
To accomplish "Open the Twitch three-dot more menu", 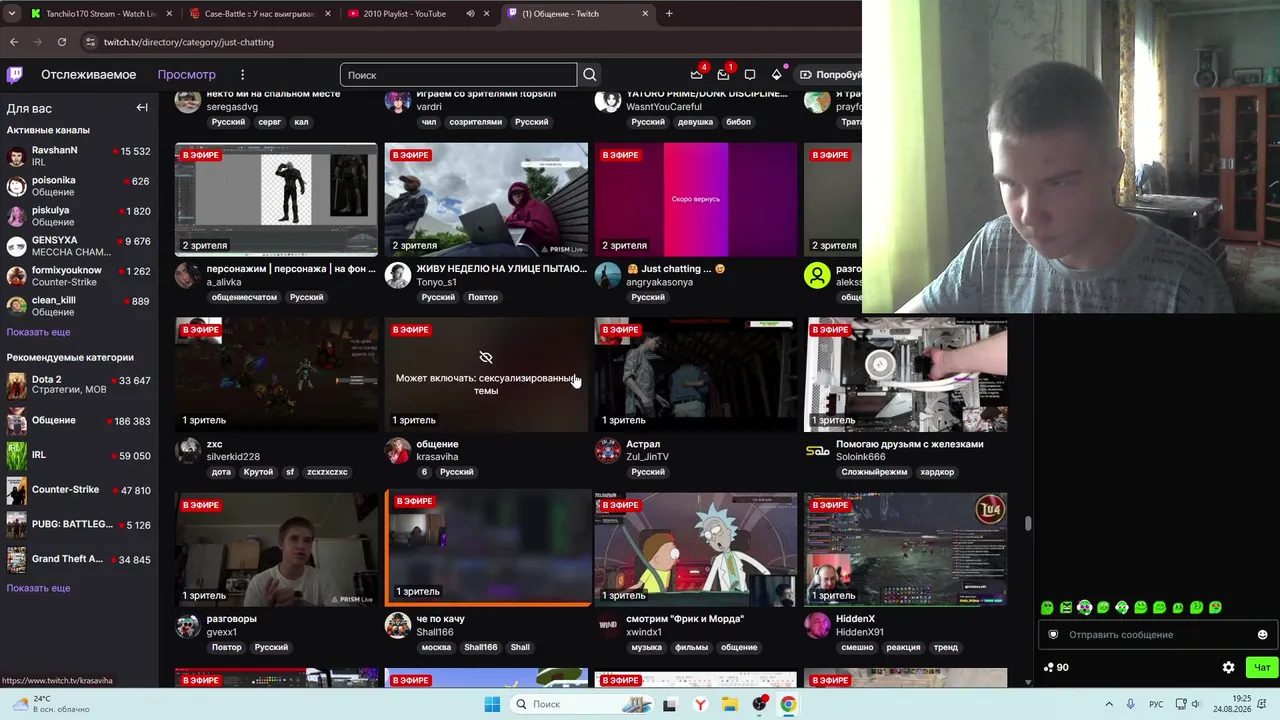I will point(242,75).
